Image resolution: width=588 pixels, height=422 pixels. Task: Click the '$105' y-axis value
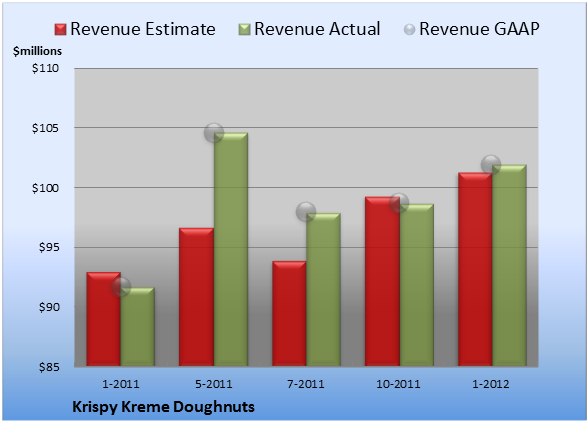pos(45,128)
